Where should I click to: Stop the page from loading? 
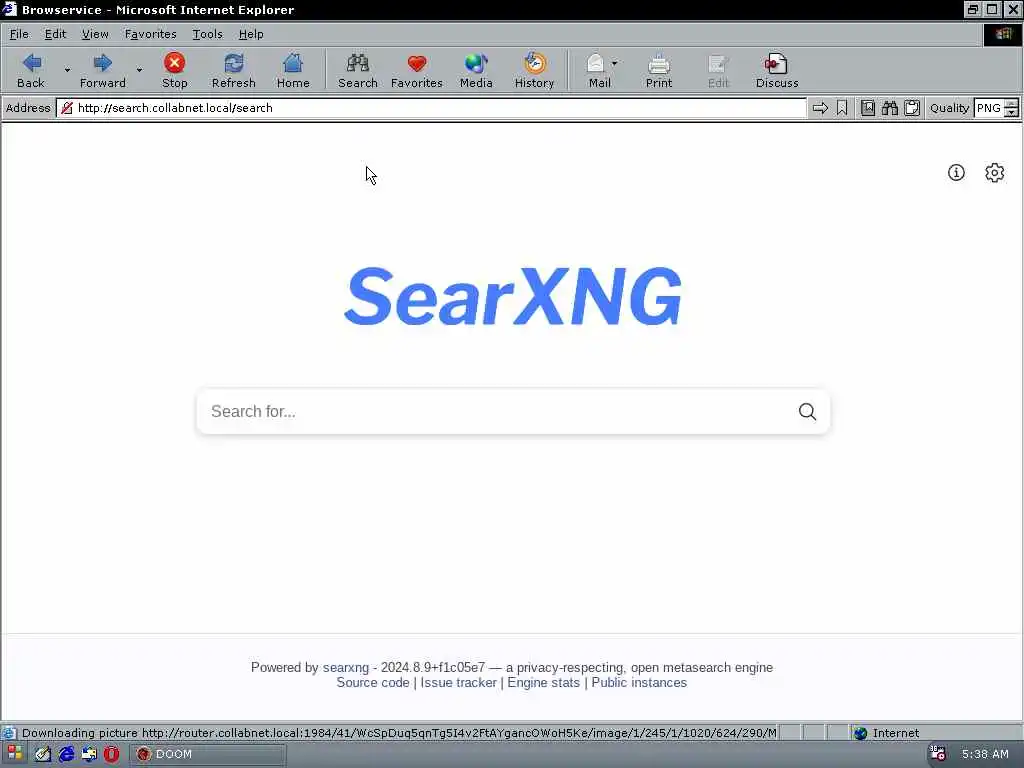174,71
